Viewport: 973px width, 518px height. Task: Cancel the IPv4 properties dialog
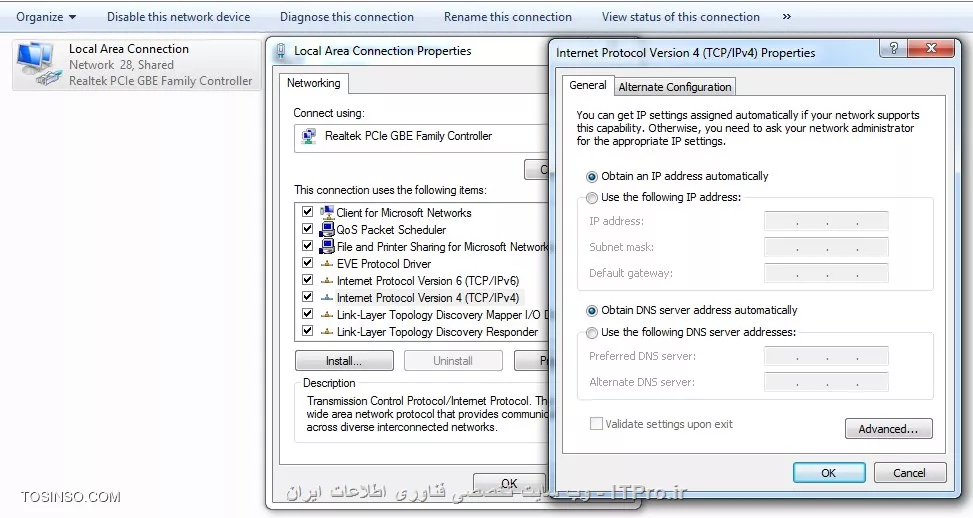pos(910,473)
